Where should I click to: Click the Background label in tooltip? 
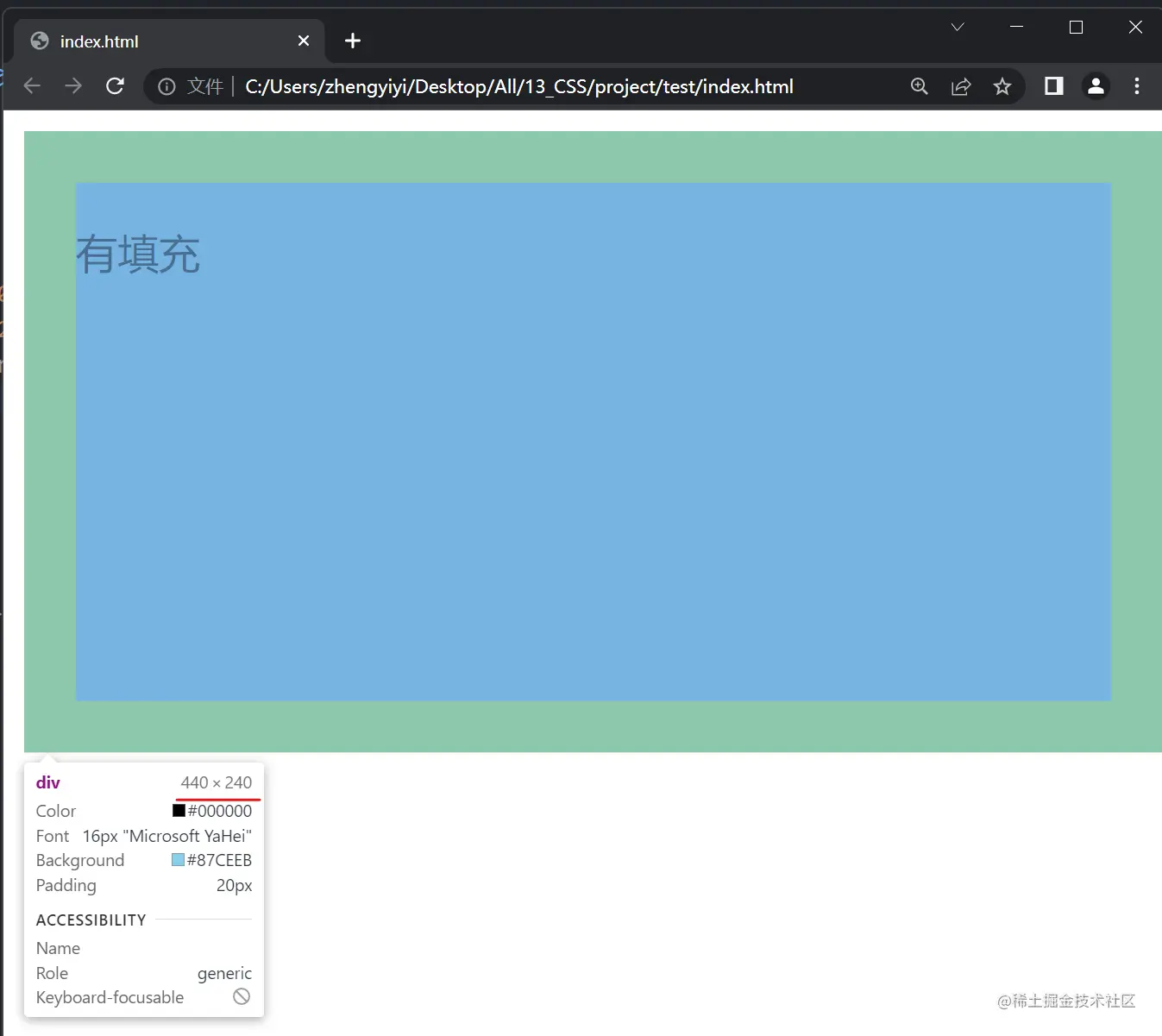click(80, 860)
